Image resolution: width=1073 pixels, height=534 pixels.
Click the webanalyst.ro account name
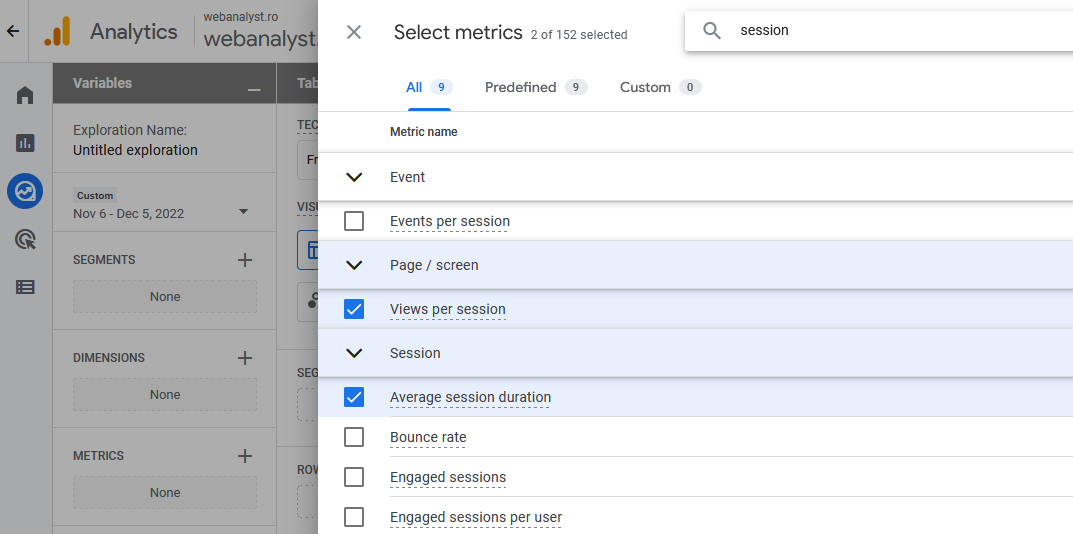click(240, 17)
